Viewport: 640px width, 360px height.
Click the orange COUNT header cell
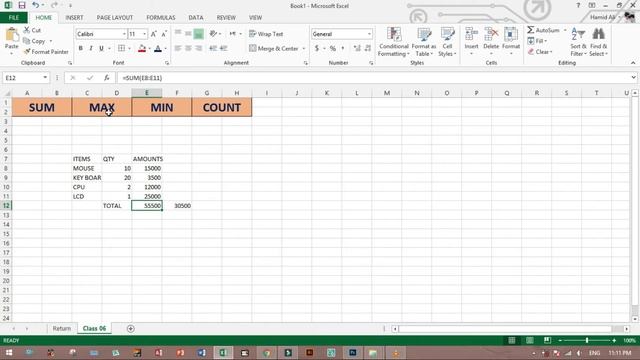[x=222, y=107]
